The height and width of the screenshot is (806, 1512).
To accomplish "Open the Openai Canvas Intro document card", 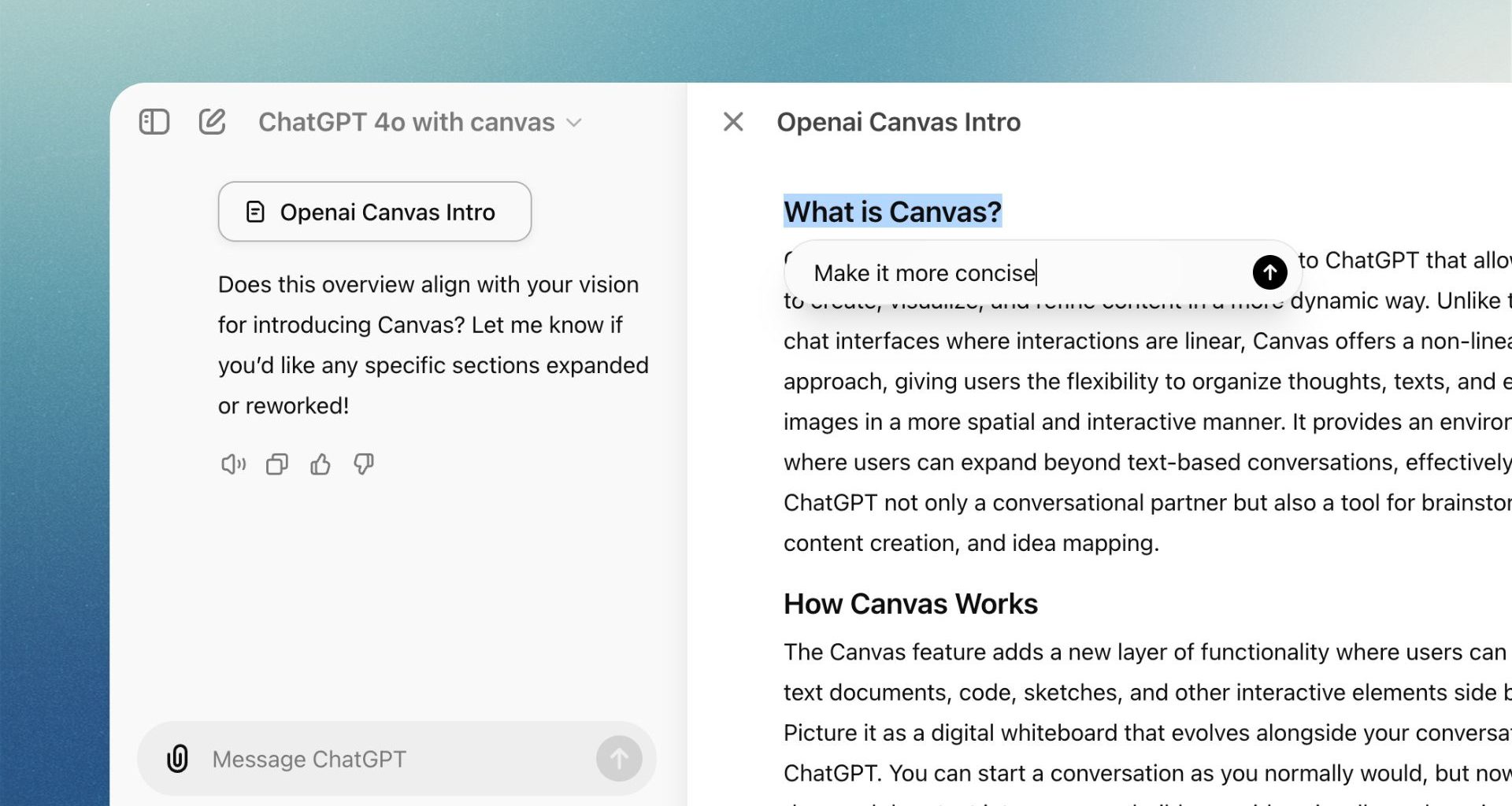I will [x=375, y=211].
